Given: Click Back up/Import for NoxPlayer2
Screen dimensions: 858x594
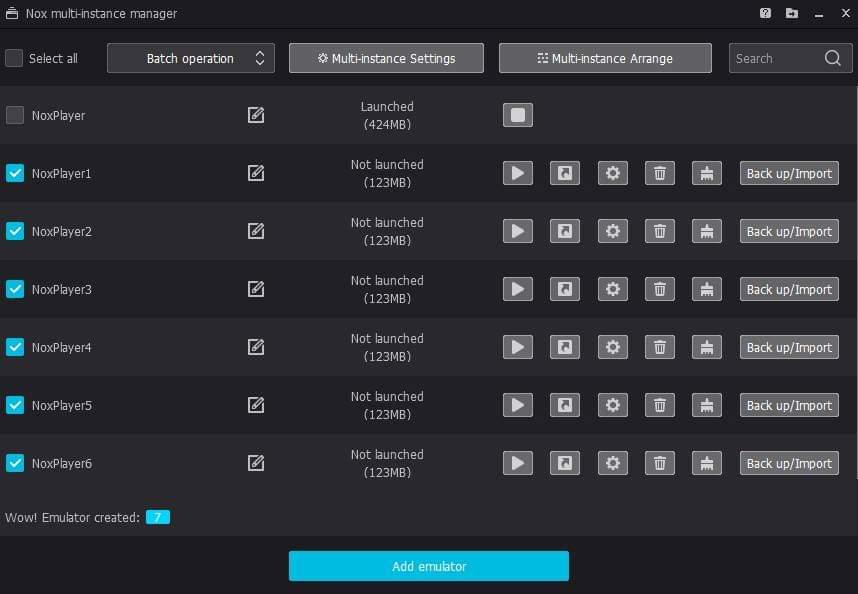Looking at the screenshot, I should pyautogui.click(x=789, y=231).
